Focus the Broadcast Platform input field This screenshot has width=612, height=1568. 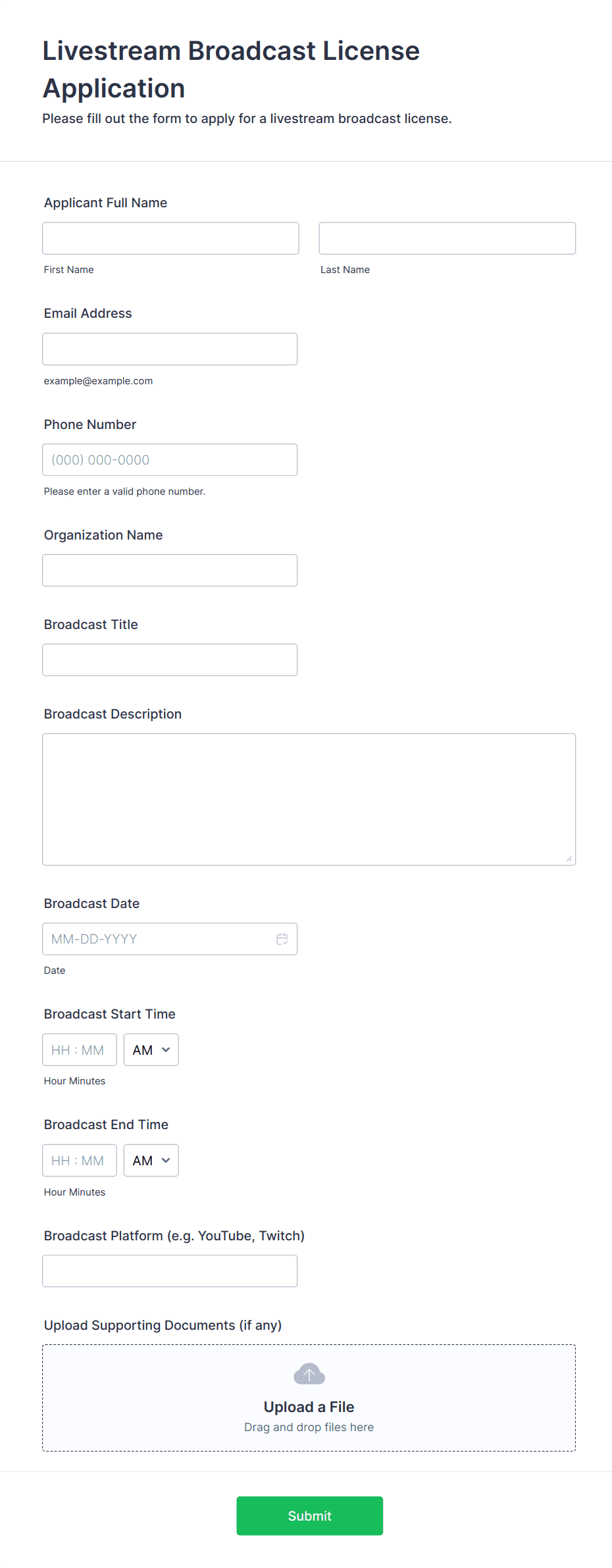[170, 1271]
